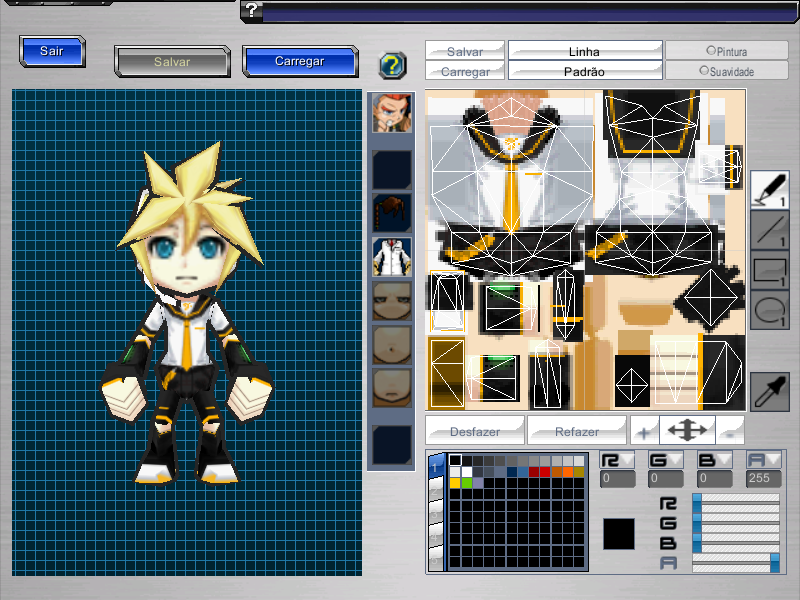
Task: Click the large current color preview box
Action: click(619, 534)
